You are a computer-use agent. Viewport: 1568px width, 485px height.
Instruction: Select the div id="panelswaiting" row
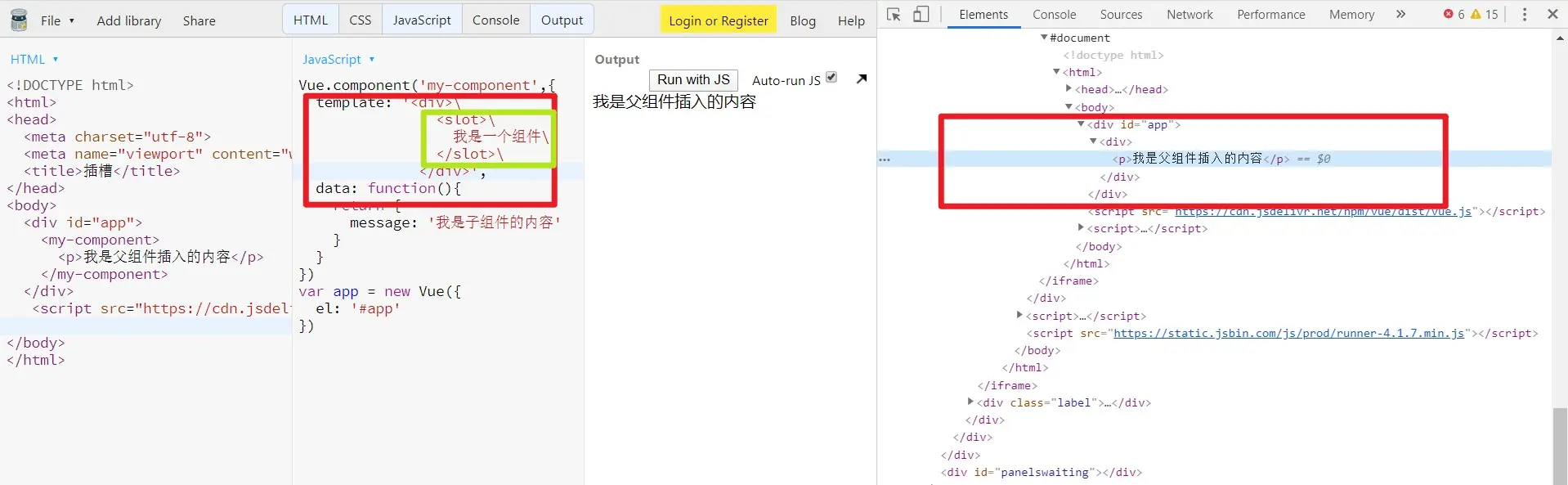click(1042, 472)
